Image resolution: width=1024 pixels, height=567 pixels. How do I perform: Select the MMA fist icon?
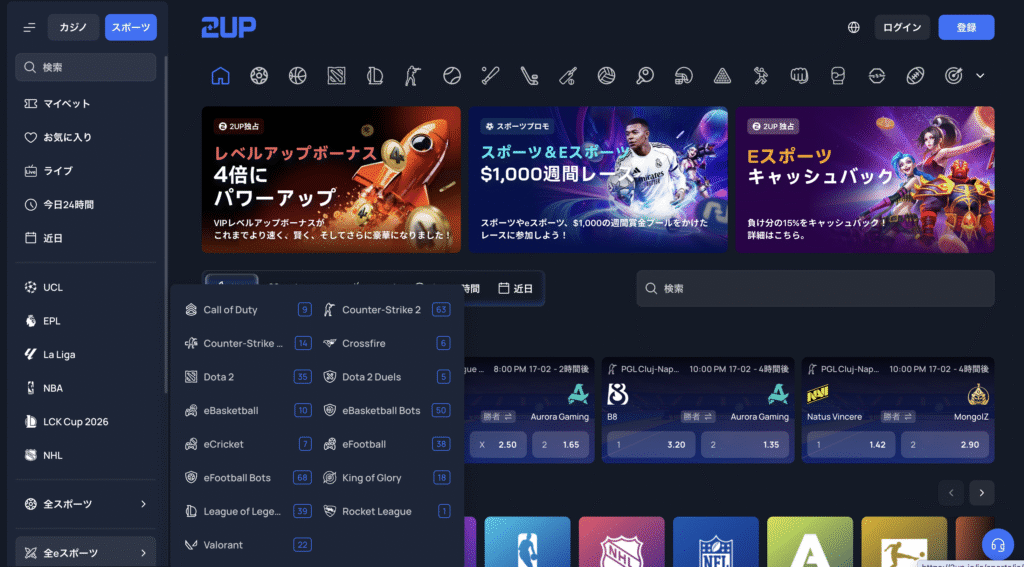coord(799,76)
